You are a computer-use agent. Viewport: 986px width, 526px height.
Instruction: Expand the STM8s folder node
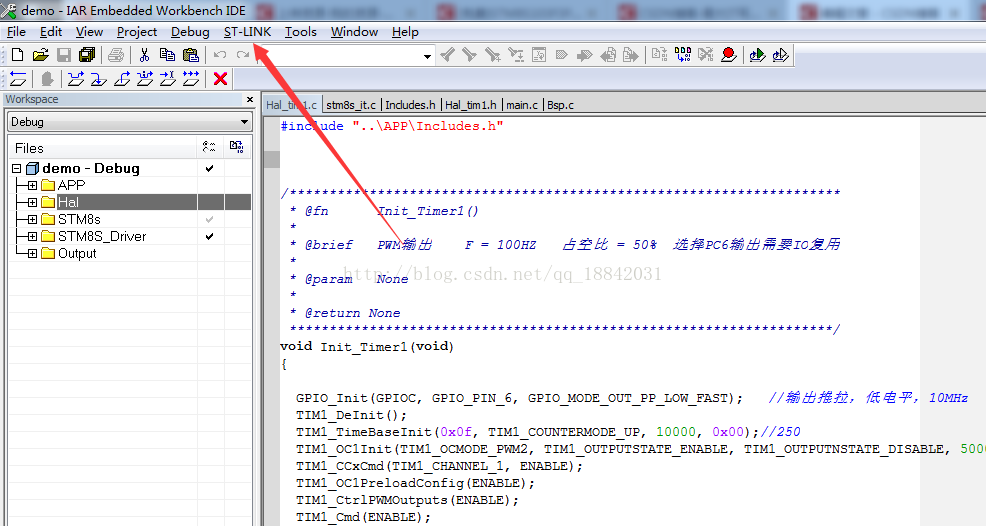32,219
